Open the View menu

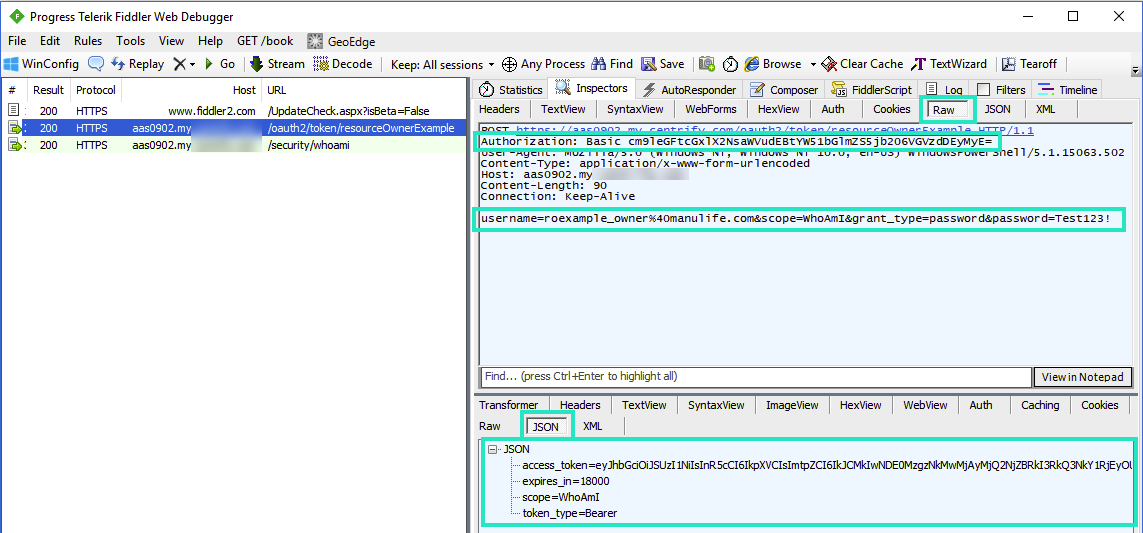[171, 41]
